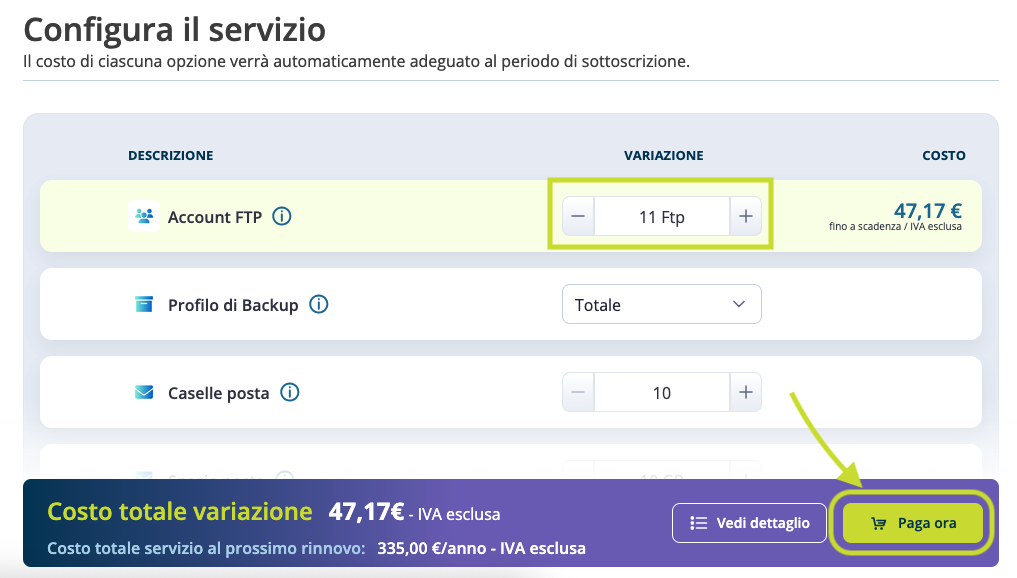This screenshot has width=1017, height=578.
Task: Click the DESCRIZIONE column header
Action: (x=170, y=156)
